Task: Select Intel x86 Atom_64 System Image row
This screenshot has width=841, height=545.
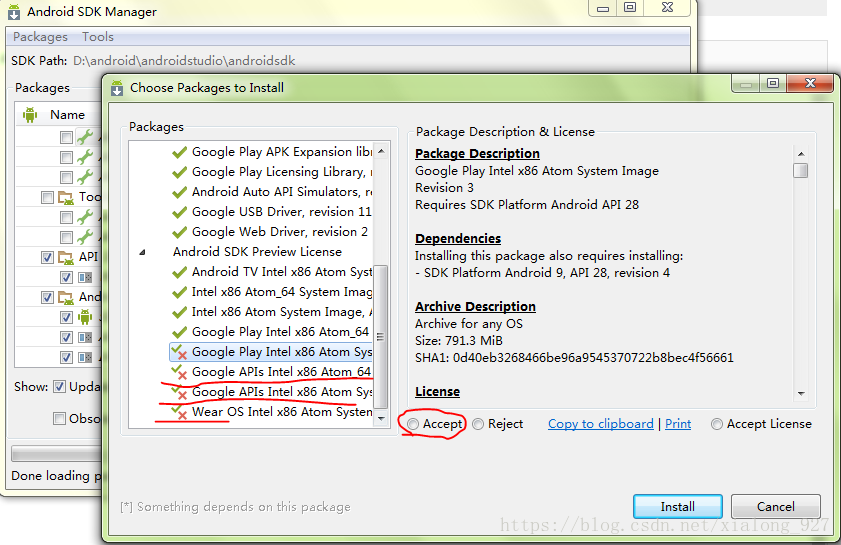Action: click(272, 292)
